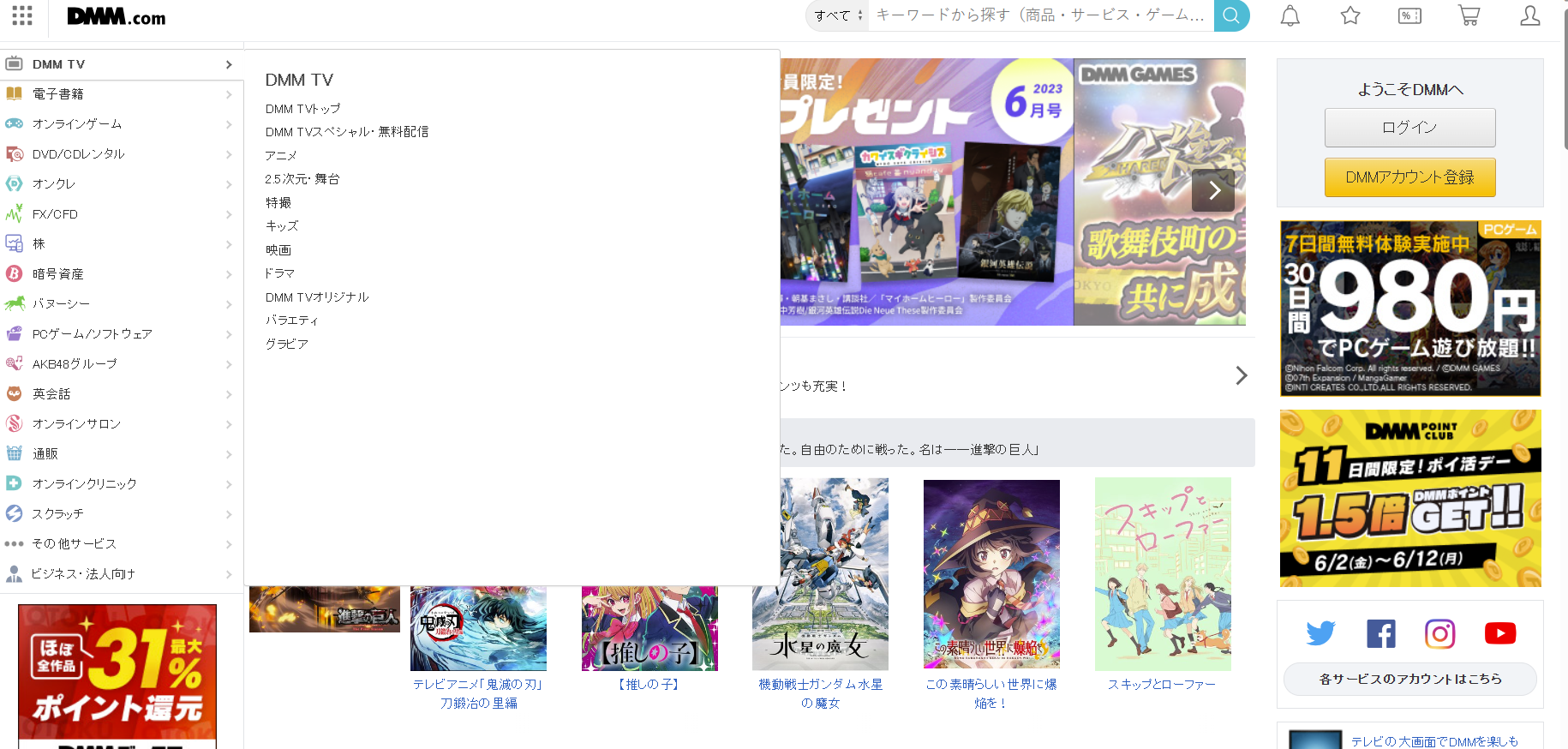Click the 株 stock icon
This screenshot has height=749, width=1568.
tap(14, 243)
